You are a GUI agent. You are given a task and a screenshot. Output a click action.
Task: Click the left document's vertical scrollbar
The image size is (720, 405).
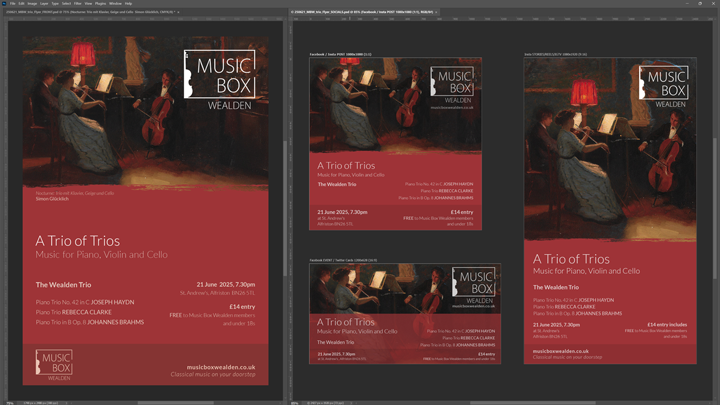pyautogui.click(x=285, y=208)
